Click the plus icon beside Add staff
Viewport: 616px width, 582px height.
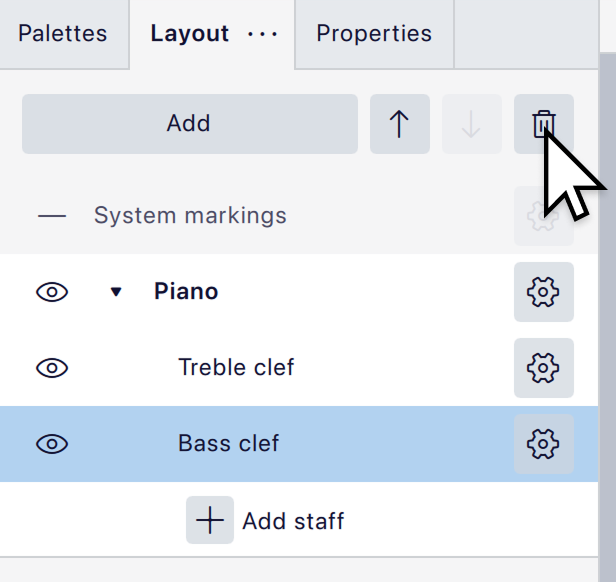[210, 520]
